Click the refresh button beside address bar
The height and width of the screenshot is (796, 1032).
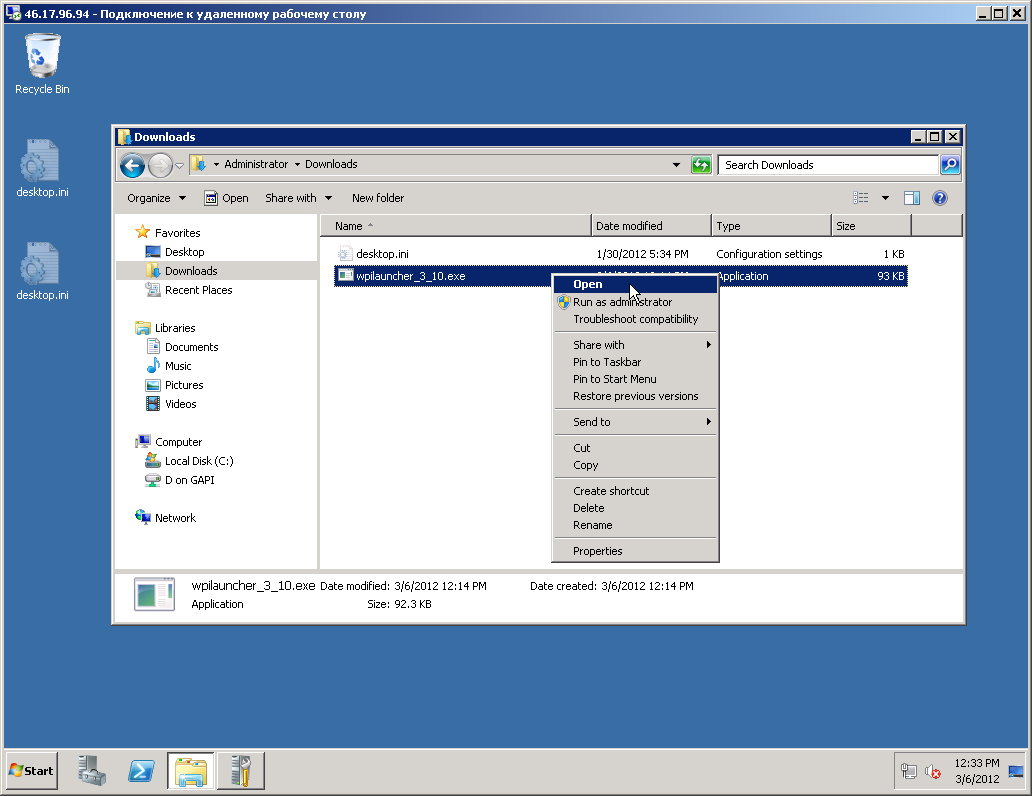coord(701,165)
